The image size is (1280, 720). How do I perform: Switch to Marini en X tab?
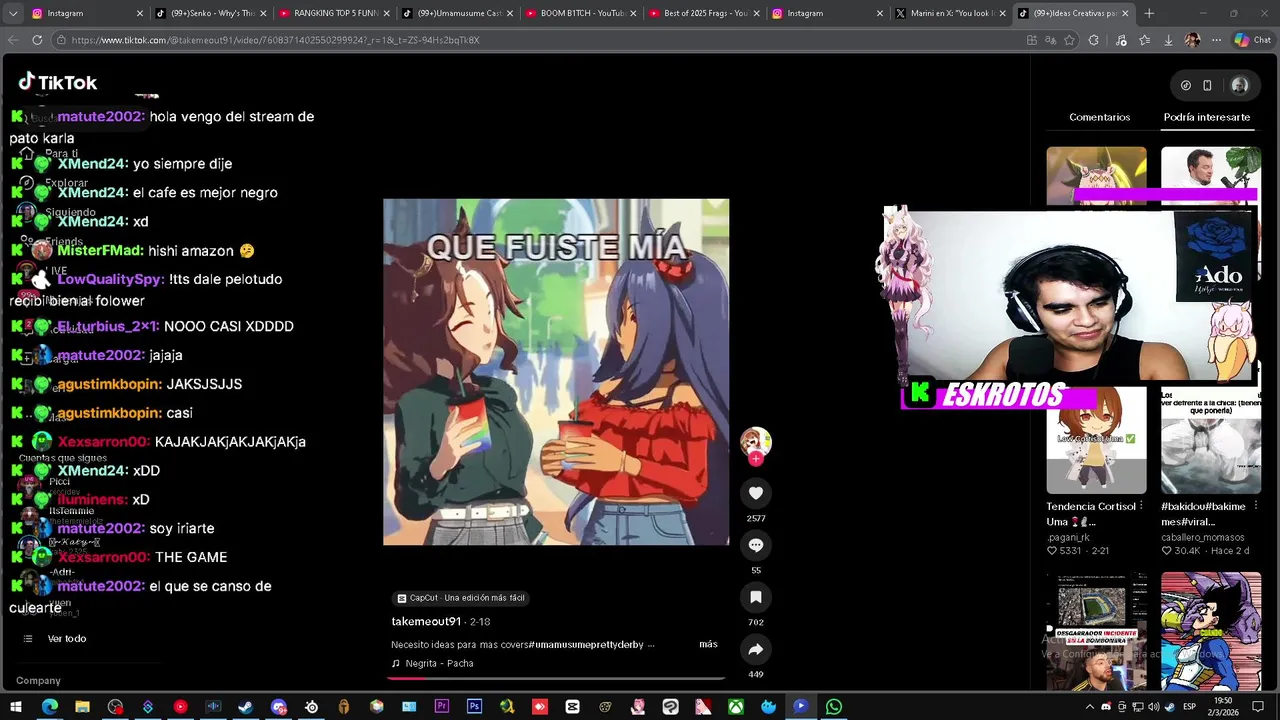(x=949, y=13)
